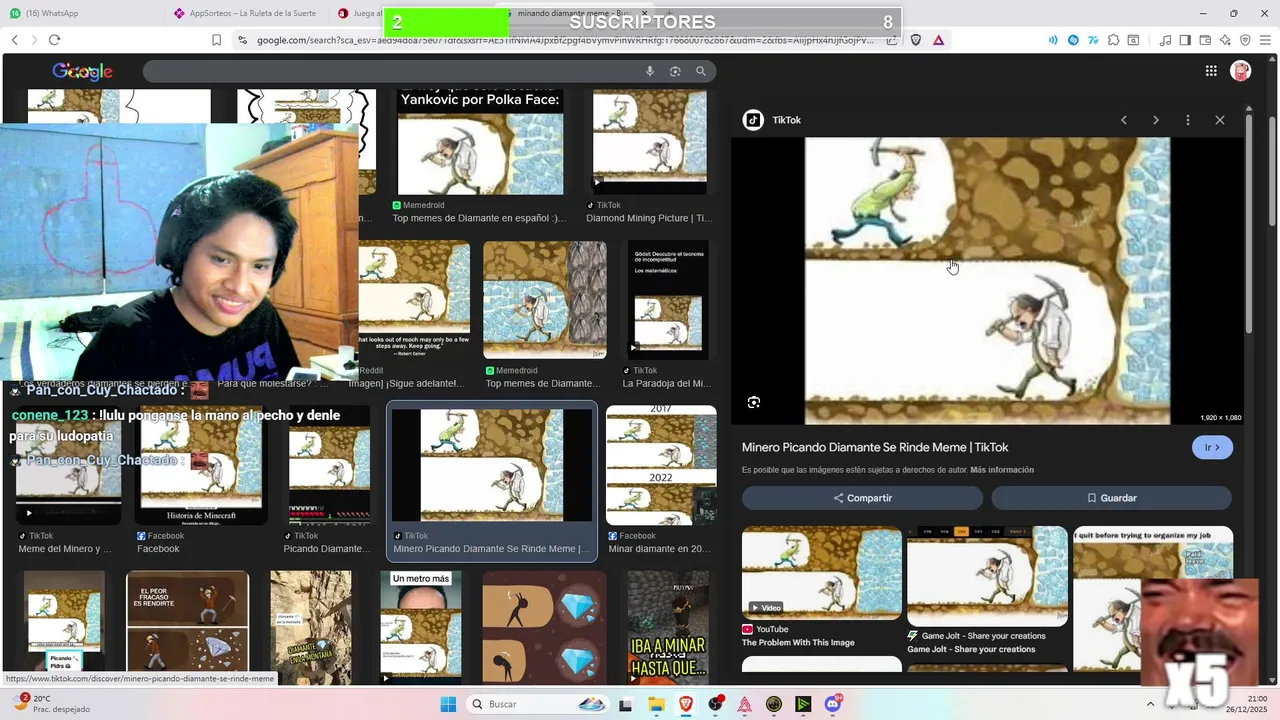The image size is (1280, 720).
Task: Go back with the browser back arrow
Action: click(x=14, y=40)
